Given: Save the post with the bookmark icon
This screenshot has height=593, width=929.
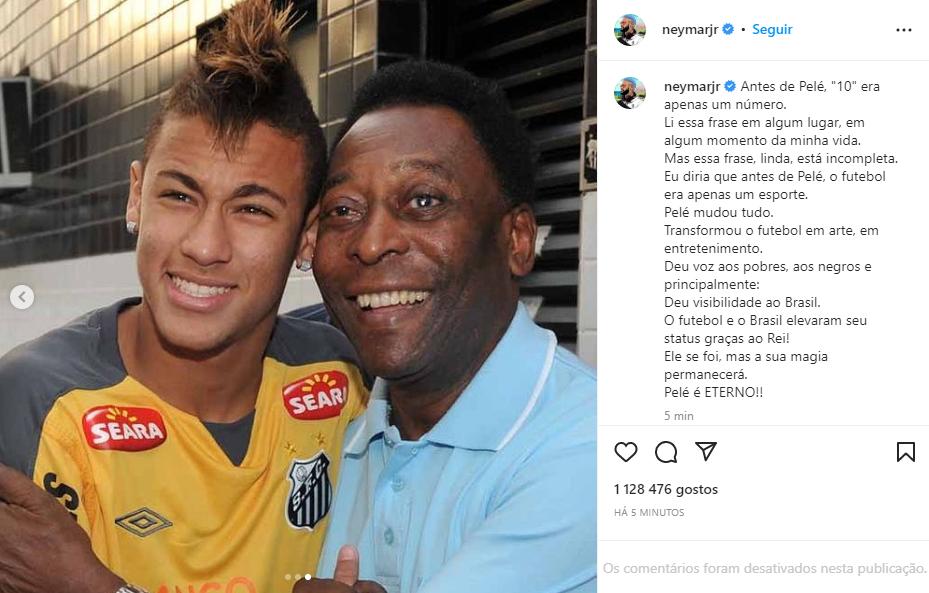Looking at the screenshot, I should [x=905, y=452].
